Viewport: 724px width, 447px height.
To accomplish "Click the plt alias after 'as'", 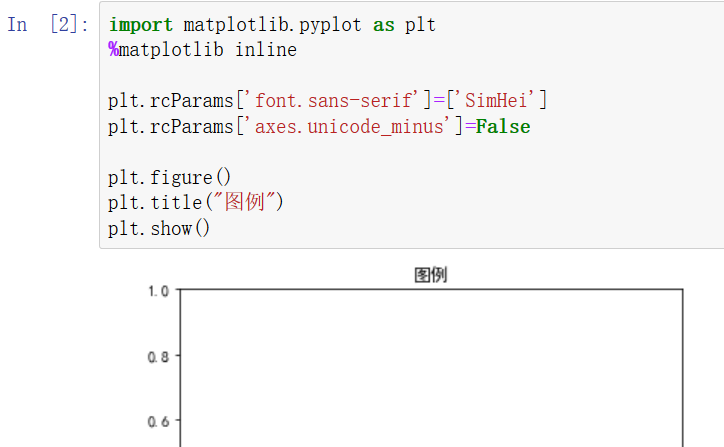I will (x=420, y=24).
